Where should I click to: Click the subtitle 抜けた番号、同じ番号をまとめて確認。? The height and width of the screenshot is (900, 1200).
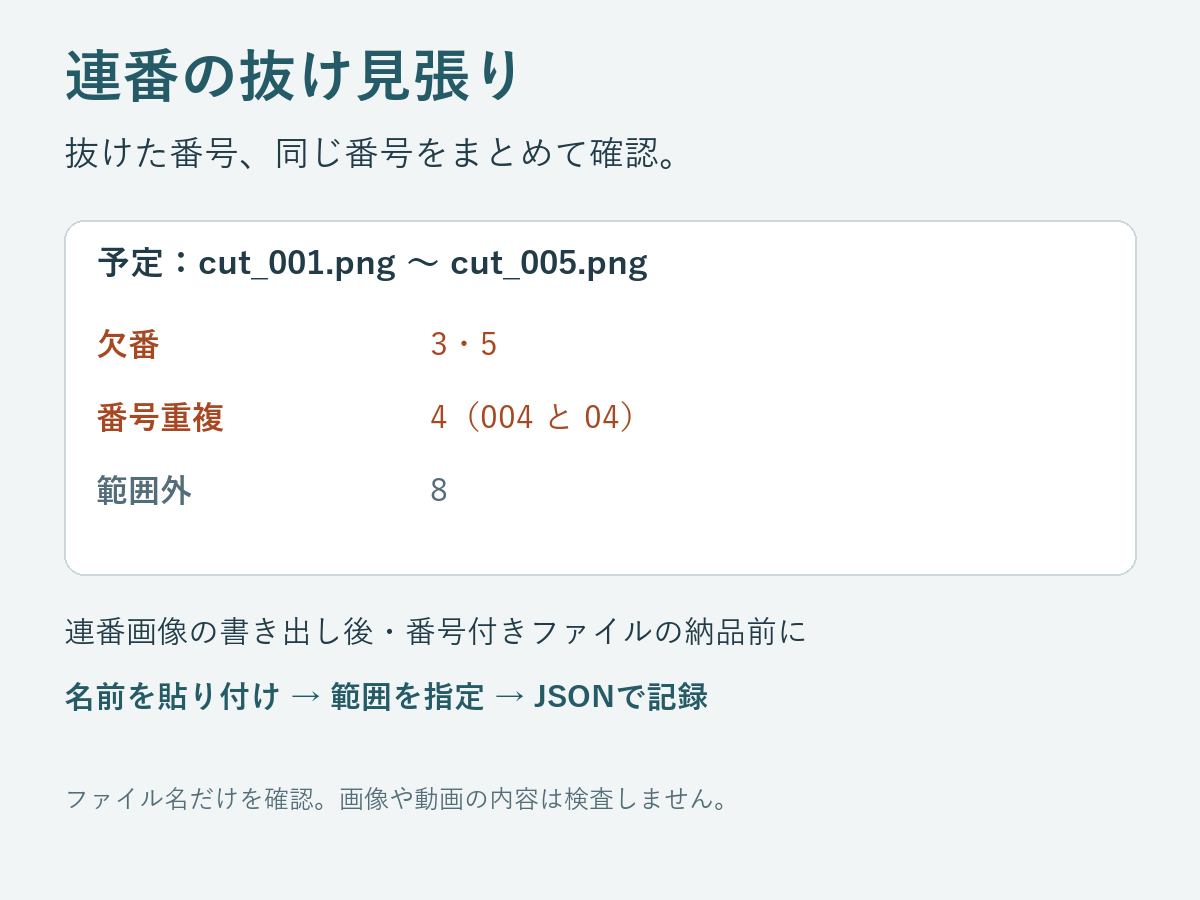pos(377,153)
